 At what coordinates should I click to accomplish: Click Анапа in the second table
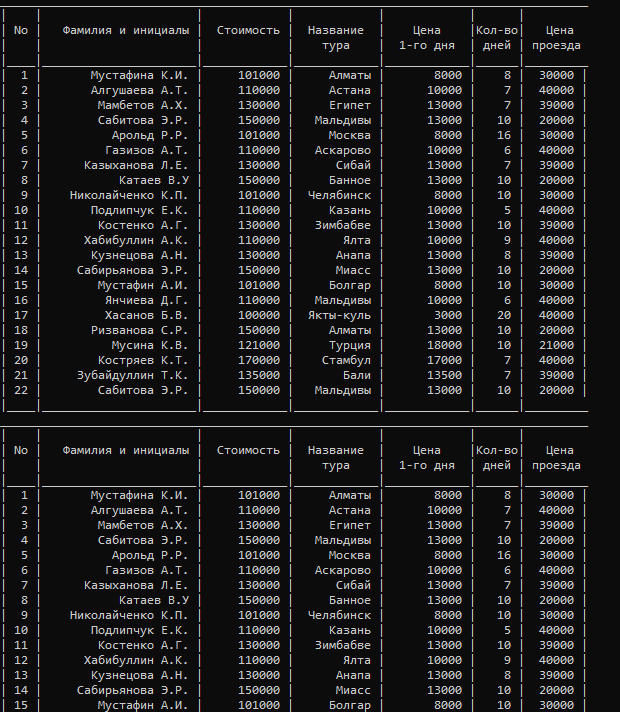tap(353, 675)
